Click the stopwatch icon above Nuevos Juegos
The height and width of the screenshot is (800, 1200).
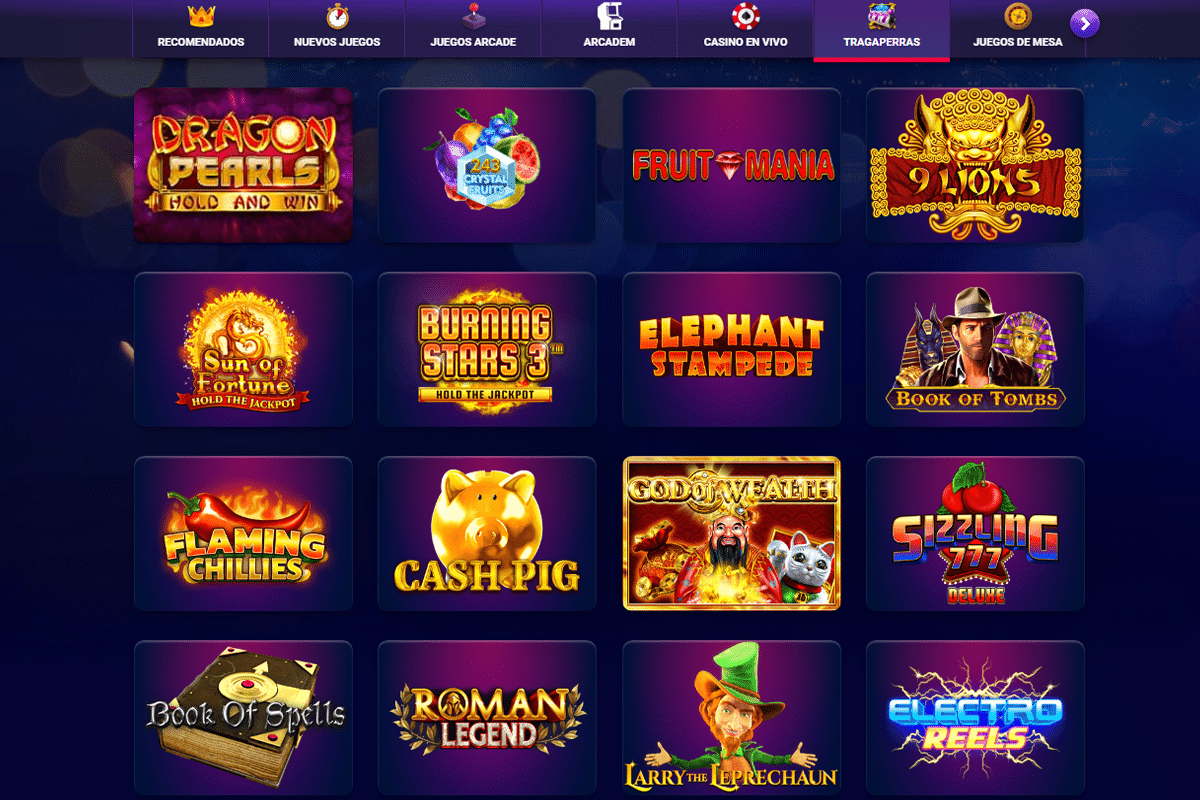(x=337, y=16)
